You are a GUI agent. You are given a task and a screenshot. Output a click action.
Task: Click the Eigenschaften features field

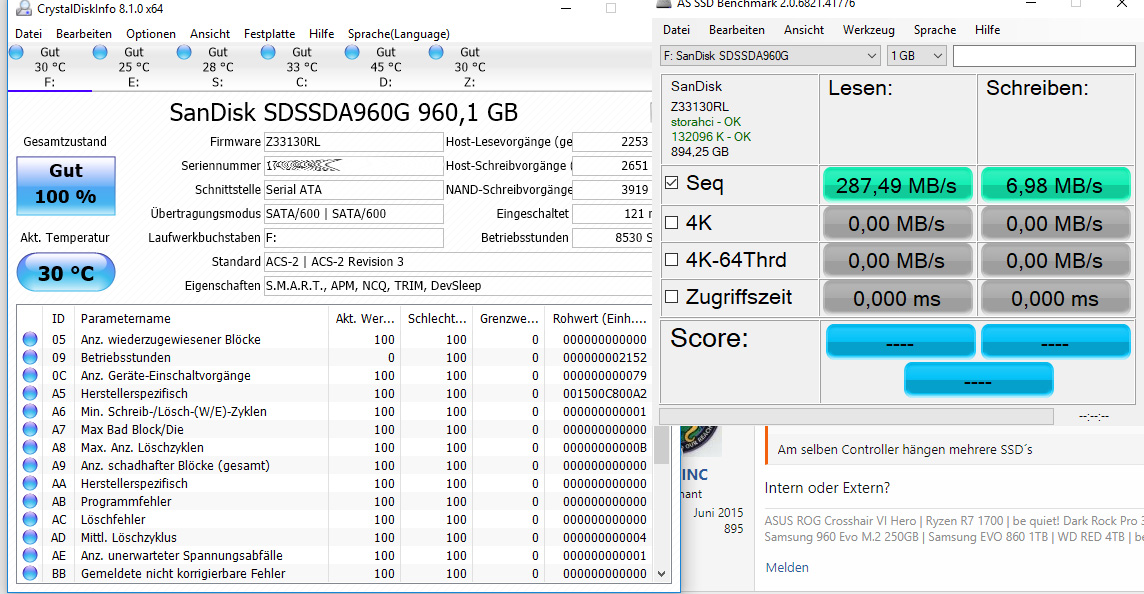[x=457, y=285]
